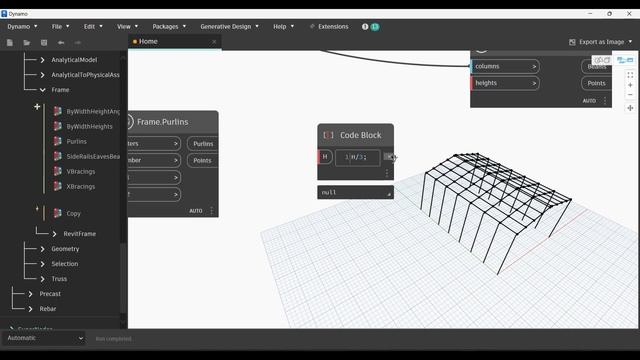Click the Open folder toolbar icon
Screen dimensions: 640x360
click(27, 42)
